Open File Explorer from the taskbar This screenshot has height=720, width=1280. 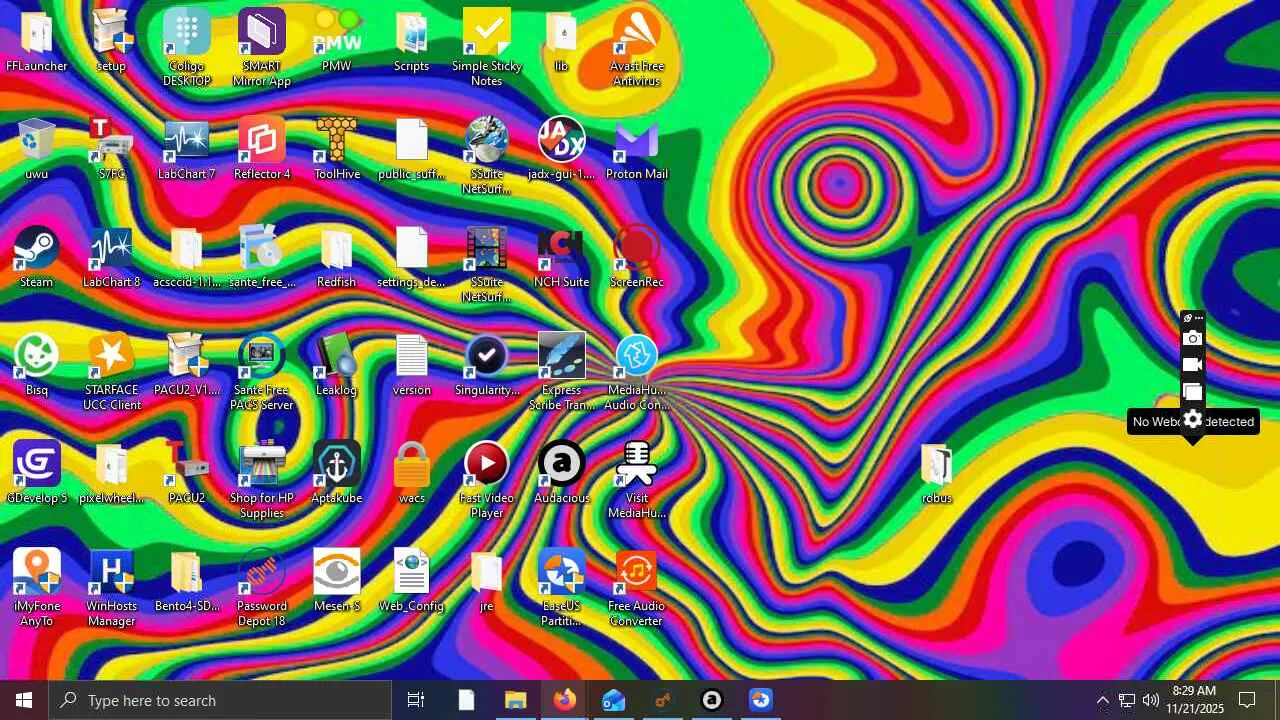coord(515,700)
